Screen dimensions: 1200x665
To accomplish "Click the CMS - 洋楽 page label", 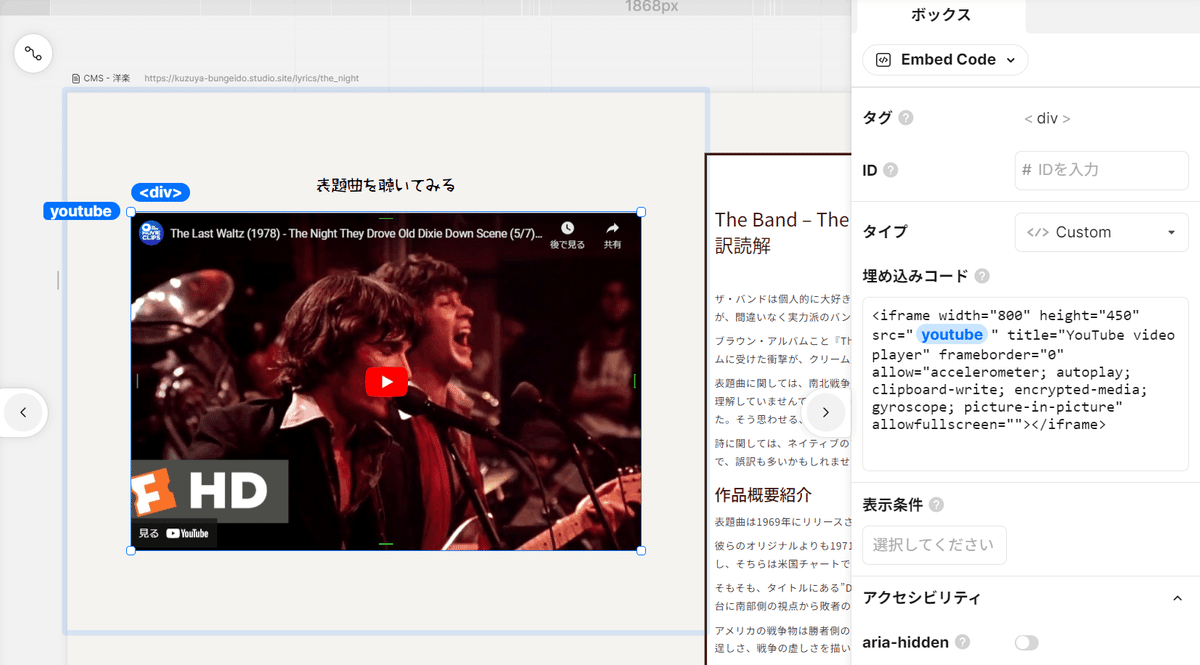I will [100, 78].
